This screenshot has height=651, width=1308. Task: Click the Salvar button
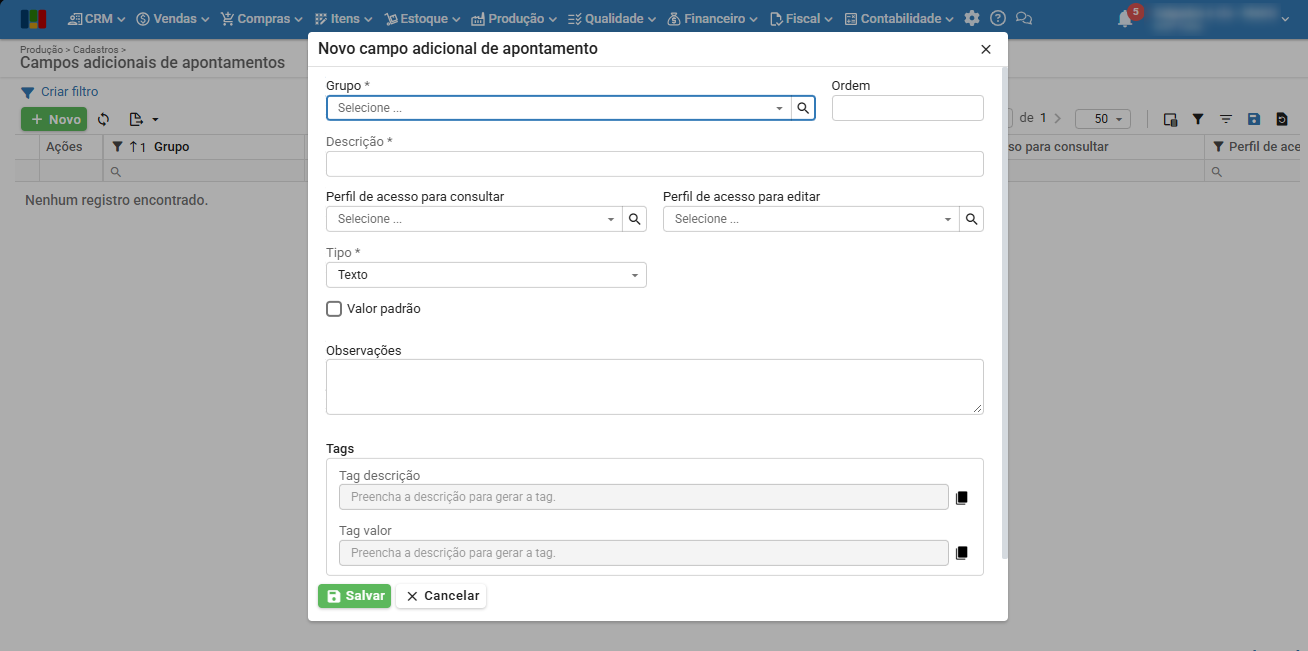[x=354, y=596]
